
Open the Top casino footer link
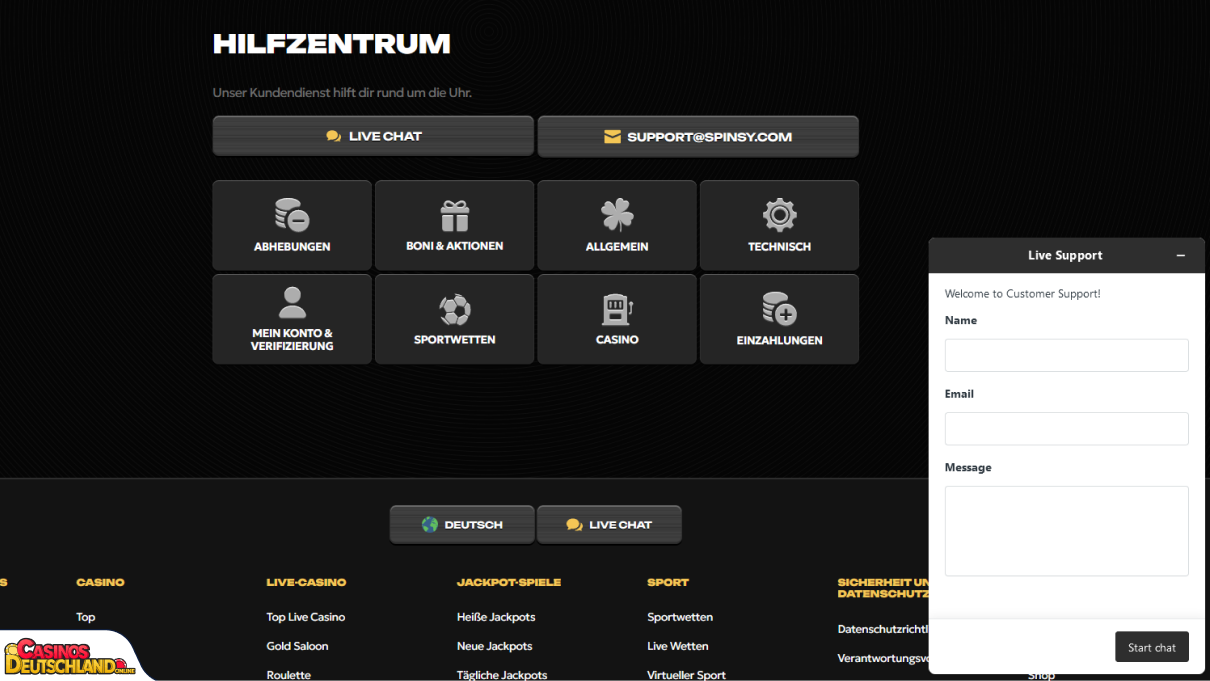(86, 617)
